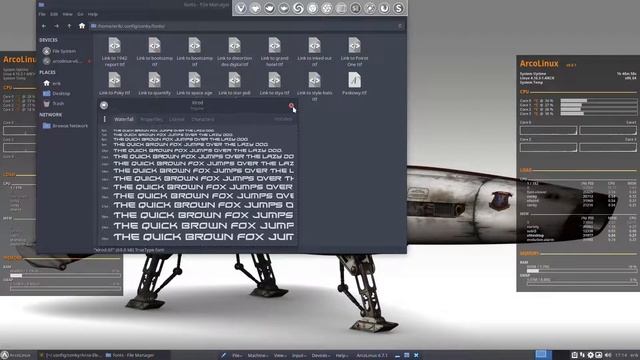The height and width of the screenshot is (360, 640).
Task: Switch to the Properties tab
Action: (151, 119)
